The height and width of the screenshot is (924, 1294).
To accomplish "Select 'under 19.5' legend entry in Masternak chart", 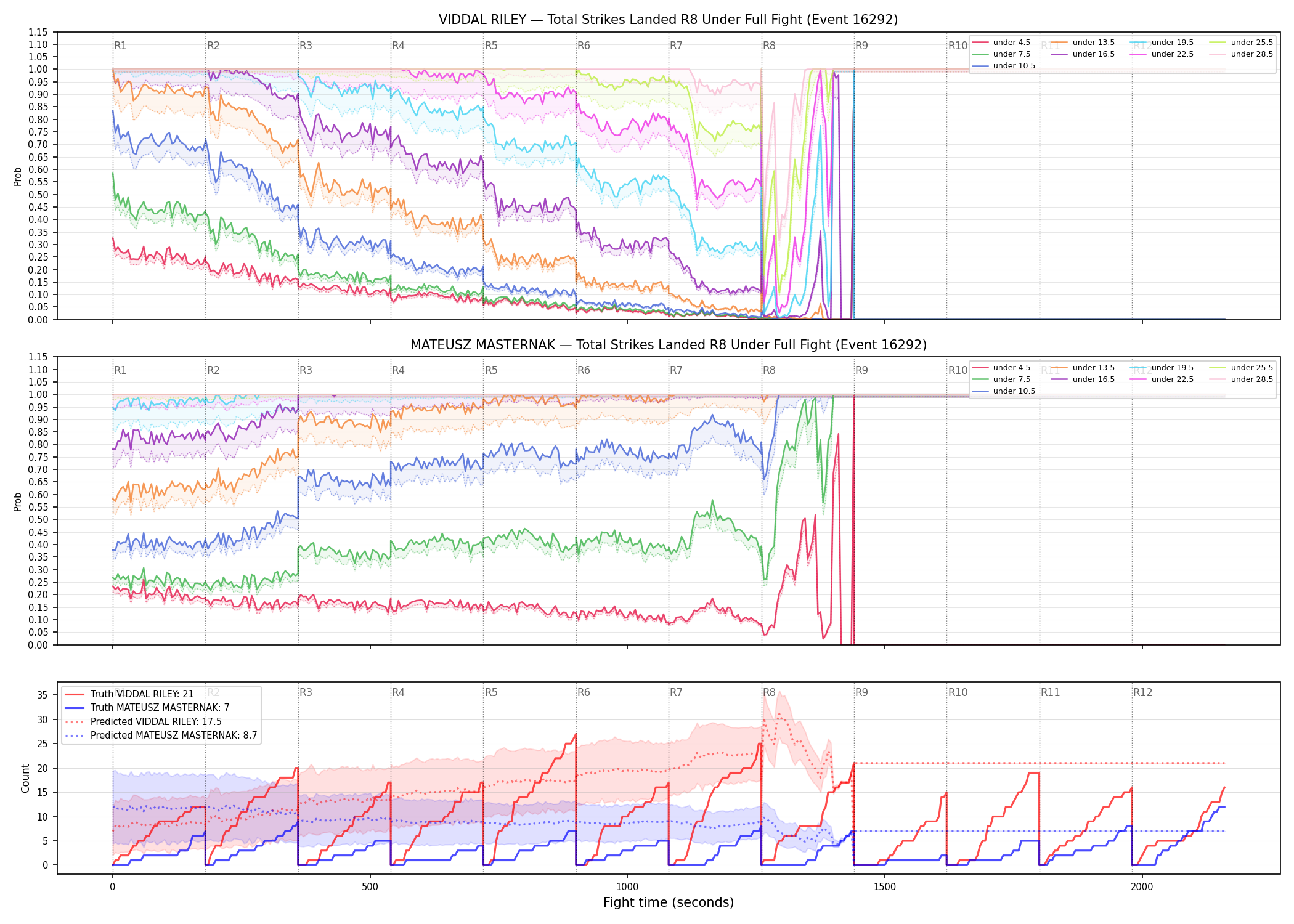I will click(x=1162, y=368).
